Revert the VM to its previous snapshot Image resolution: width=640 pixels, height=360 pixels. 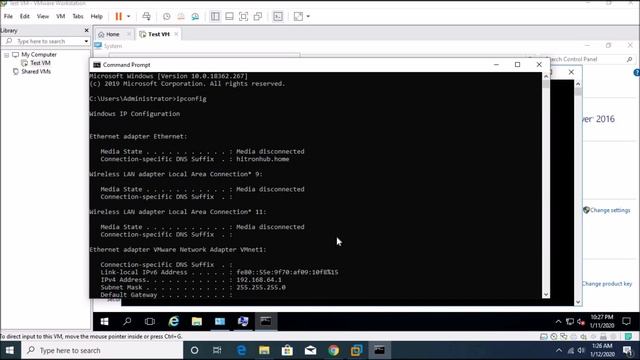coord(181,16)
